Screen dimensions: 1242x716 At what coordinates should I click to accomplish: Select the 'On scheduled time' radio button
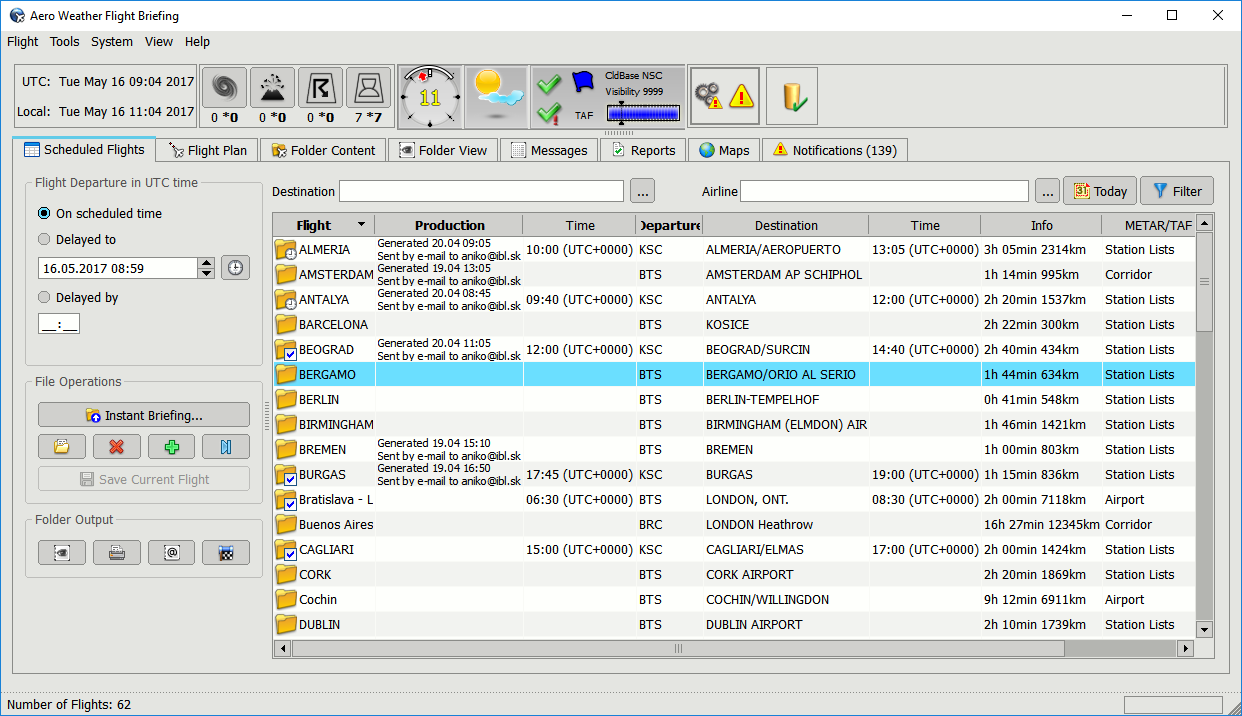tap(44, 214)
